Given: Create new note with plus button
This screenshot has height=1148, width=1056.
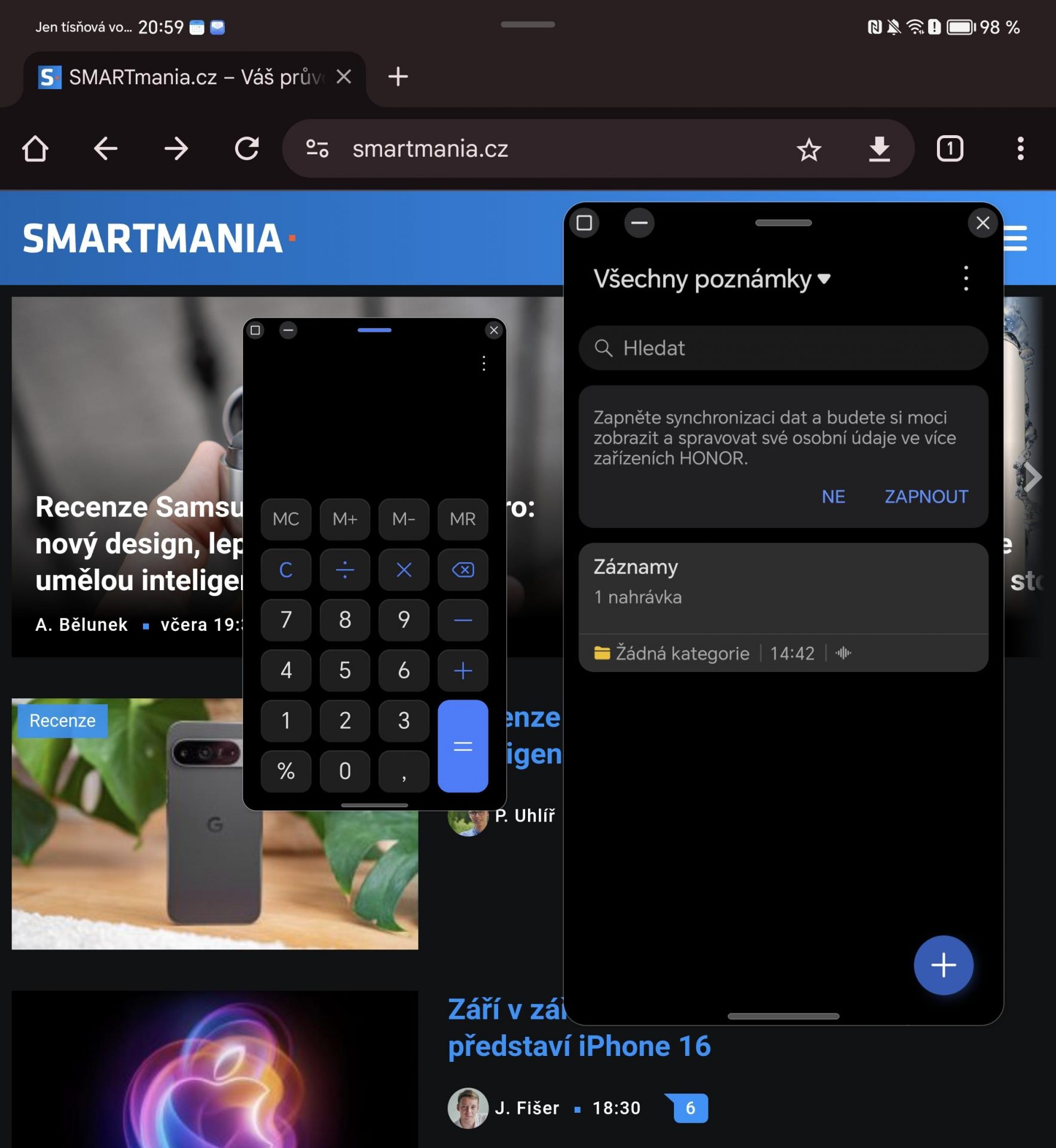Looking at the screenshot, I should tap(943, 965).
